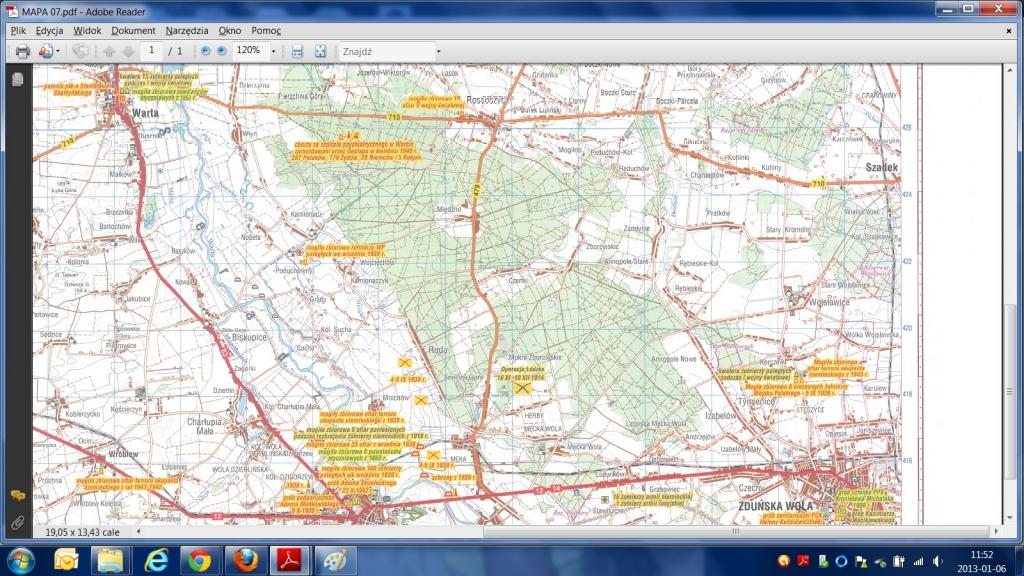Click the battery power tray icon
Screen dimensions: 1024x576
(x=899, y=561)
